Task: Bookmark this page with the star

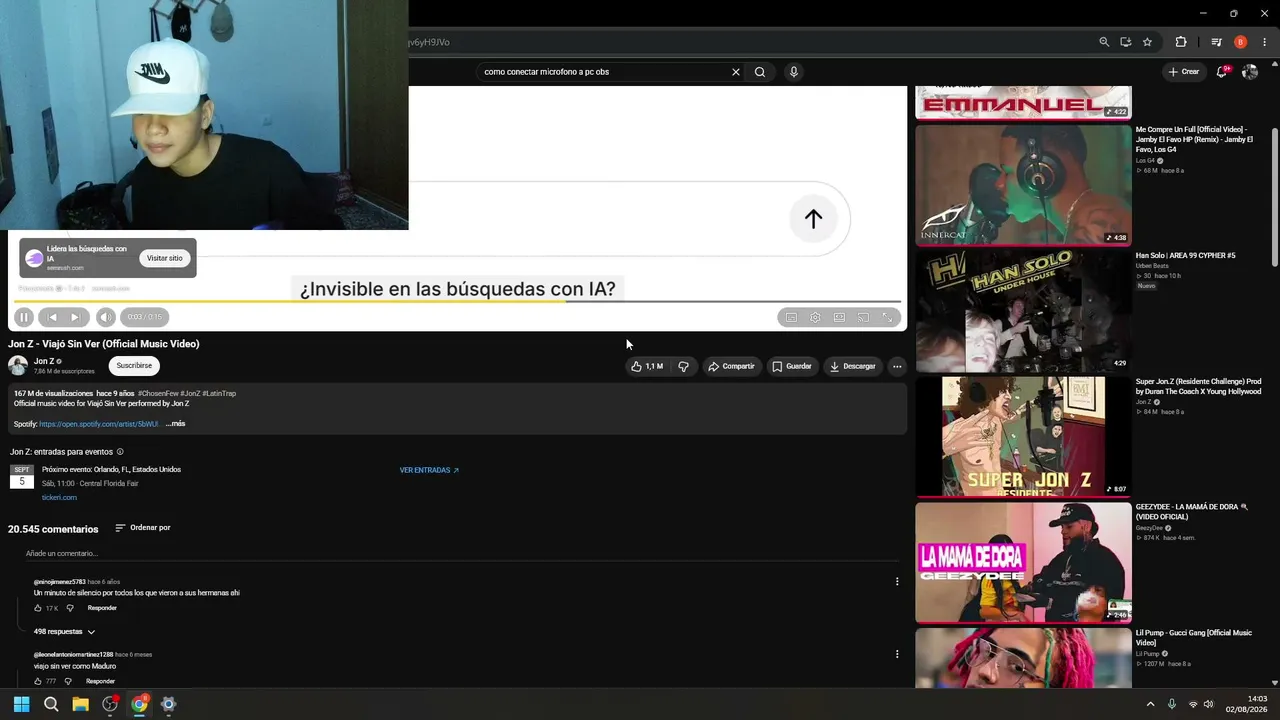Action: pyautogui.click(x=1147, y=42)
